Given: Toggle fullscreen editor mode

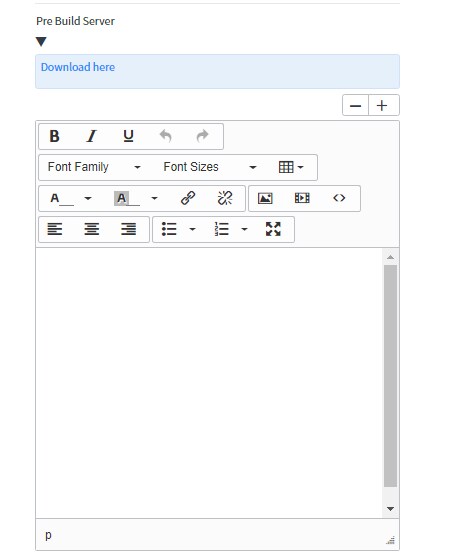Looking at the screenshot, I should click(273, 229).
